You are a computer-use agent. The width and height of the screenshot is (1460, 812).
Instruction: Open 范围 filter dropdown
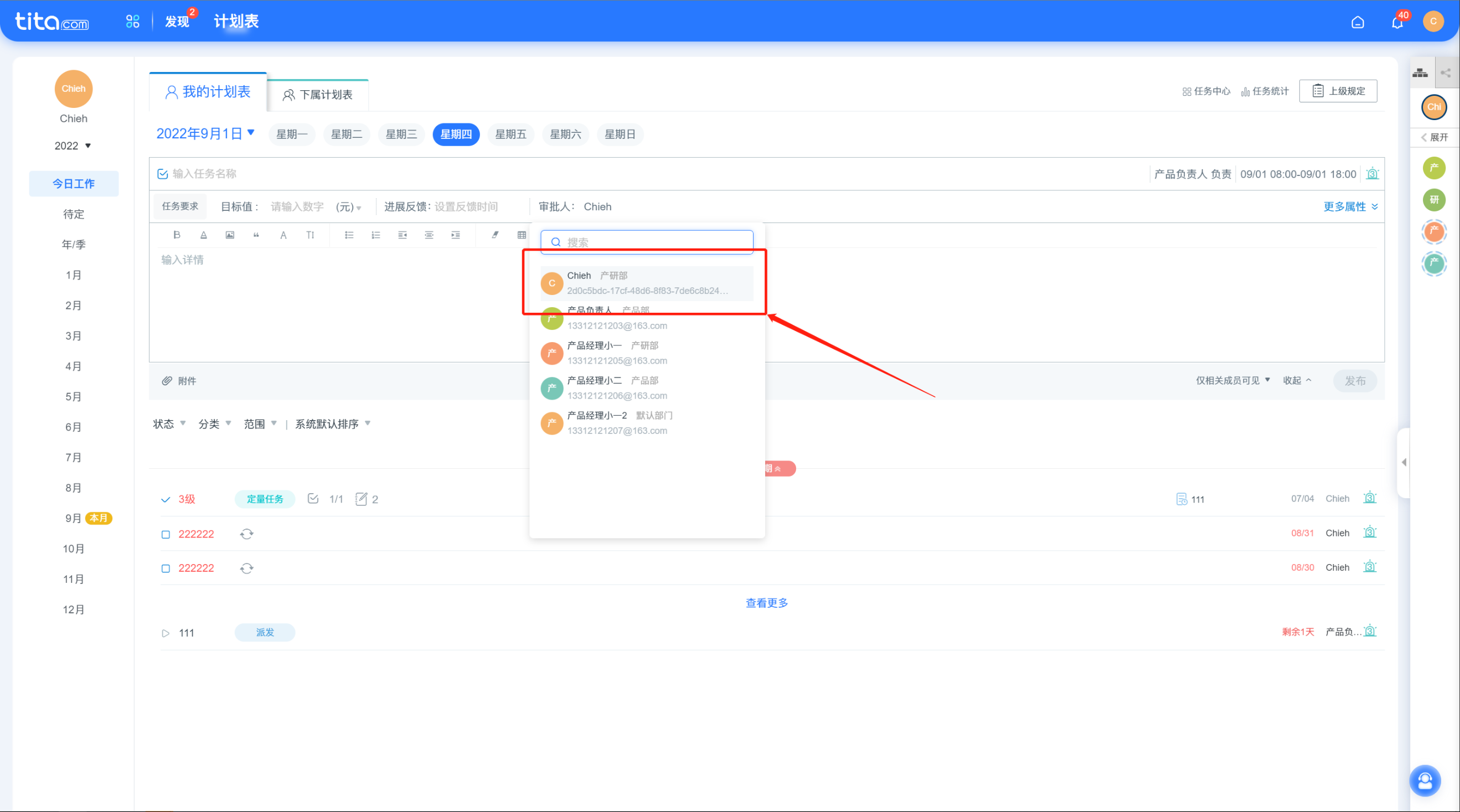point(260,424)
